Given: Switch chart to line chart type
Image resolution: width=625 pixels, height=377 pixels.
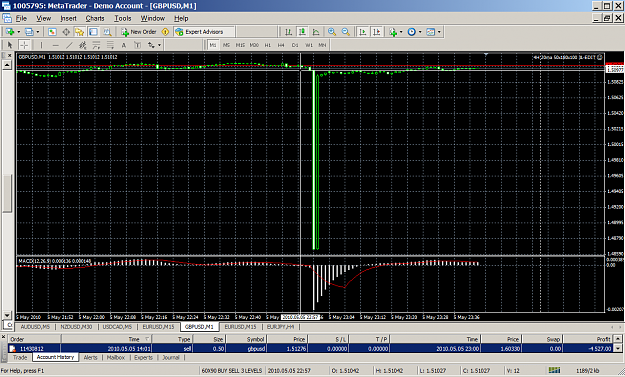Looking at the screenshot, I should click(x=316, y=32).
